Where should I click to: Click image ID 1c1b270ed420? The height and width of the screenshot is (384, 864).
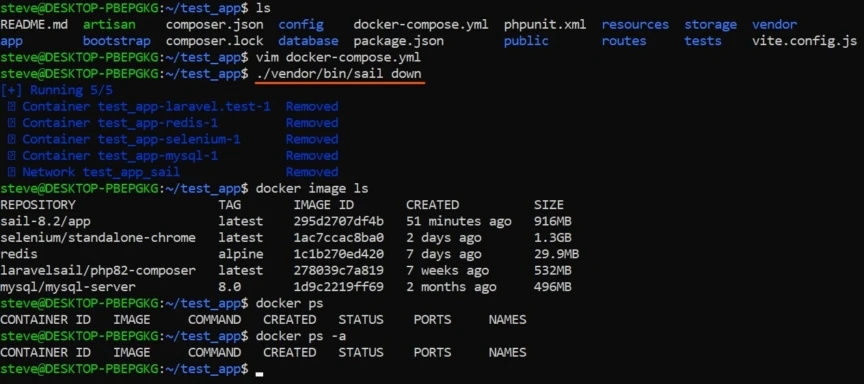tap(338, 255)
